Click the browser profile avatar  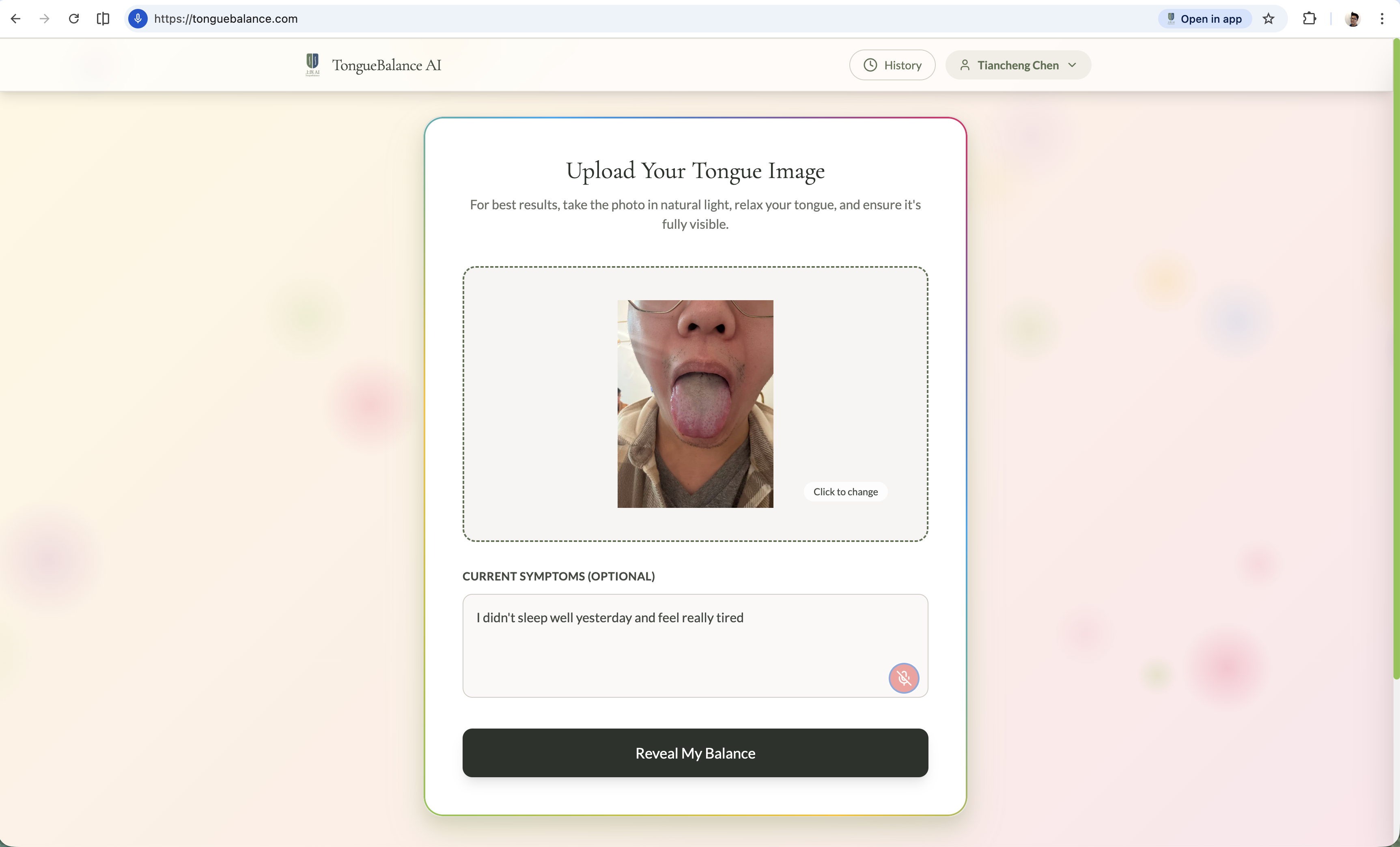coord(1352,19)
